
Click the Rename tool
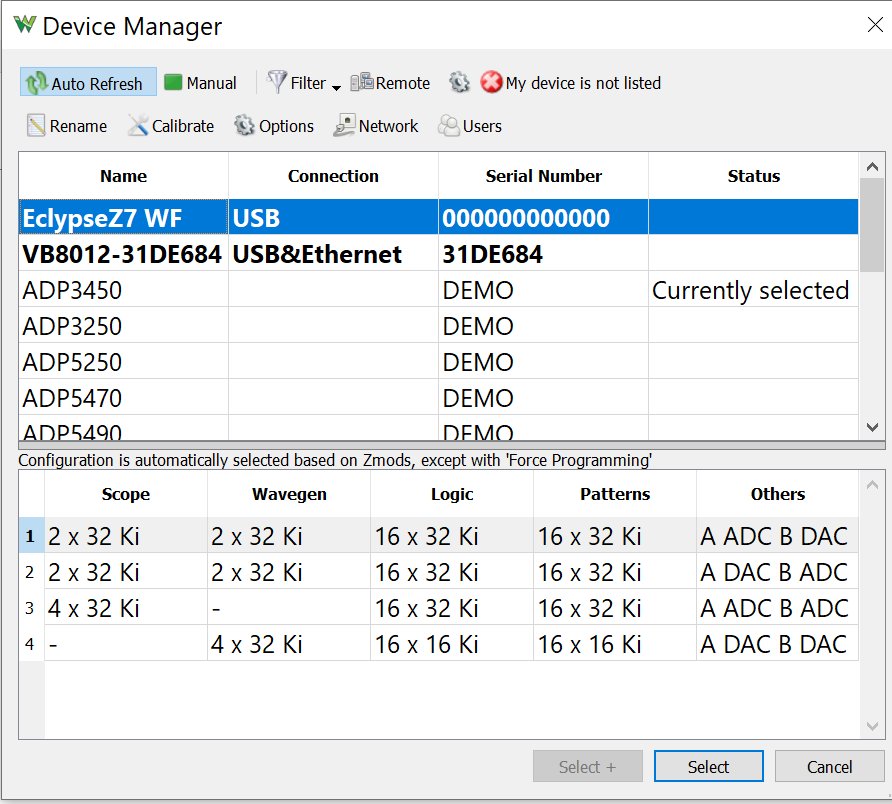pos(67,126)
